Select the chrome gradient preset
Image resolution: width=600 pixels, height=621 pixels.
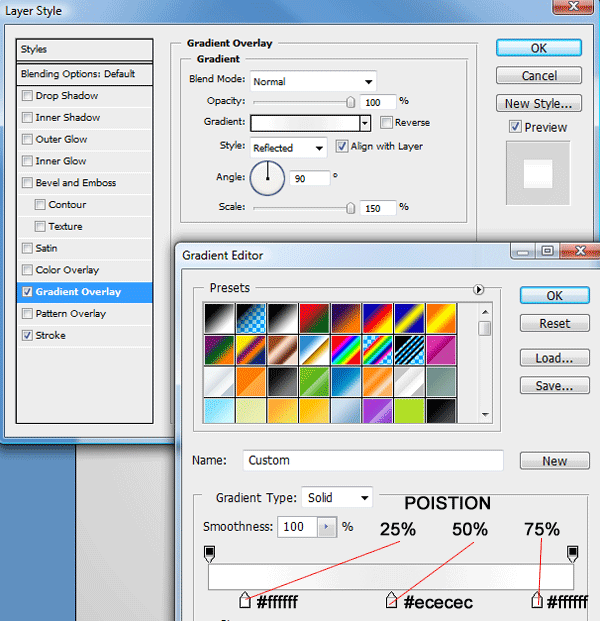[x=314, y=350]
